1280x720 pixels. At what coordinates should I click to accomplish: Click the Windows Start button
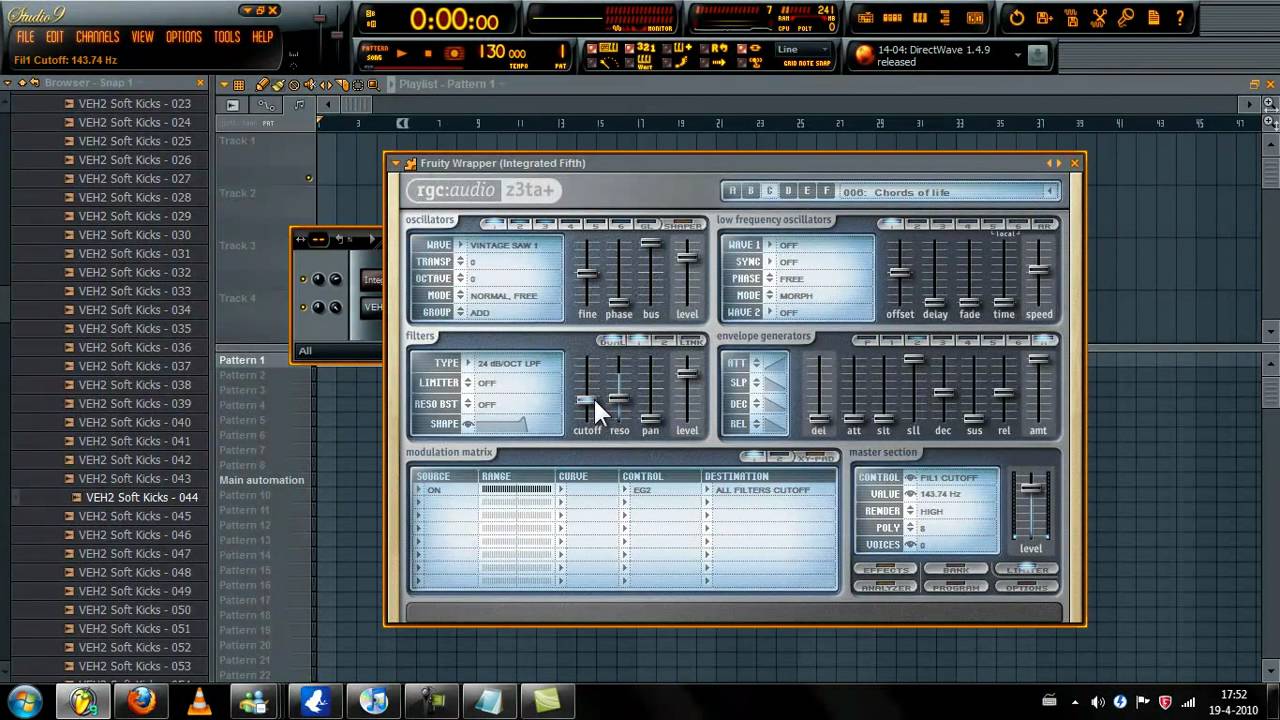click(x=23, y=701)
